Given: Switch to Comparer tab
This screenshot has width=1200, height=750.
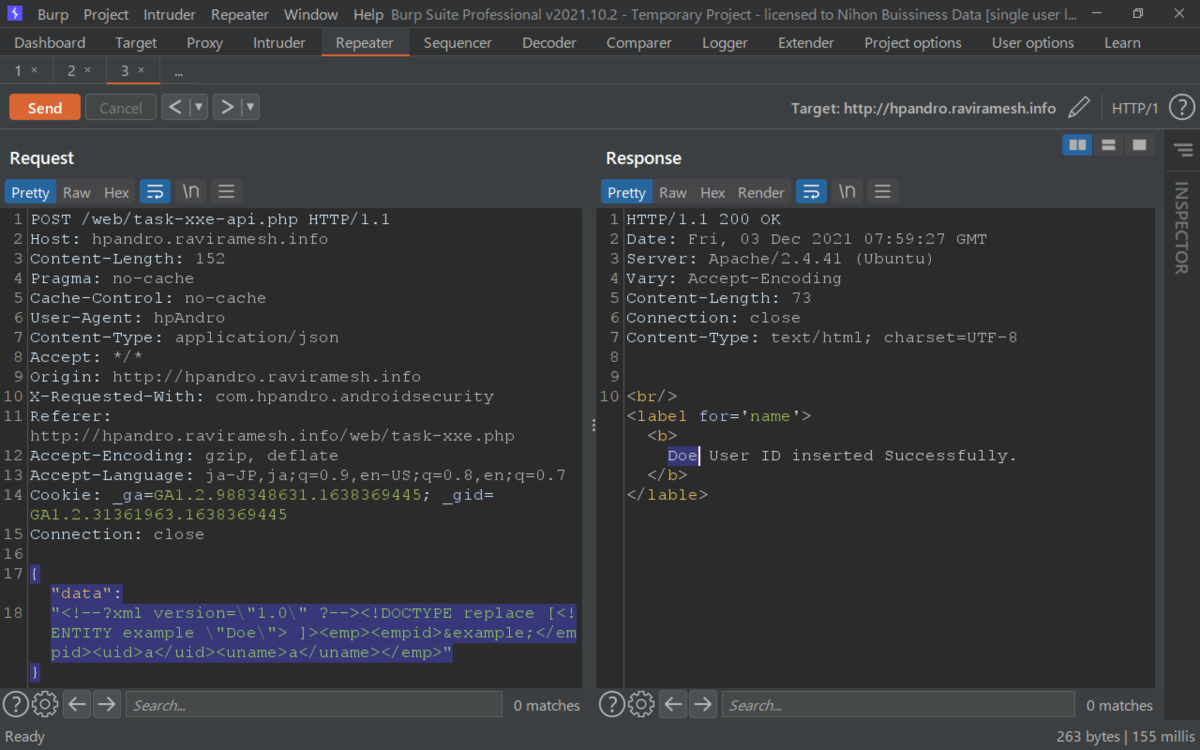Looking at the screenshot, I should (x=639, y=43).
